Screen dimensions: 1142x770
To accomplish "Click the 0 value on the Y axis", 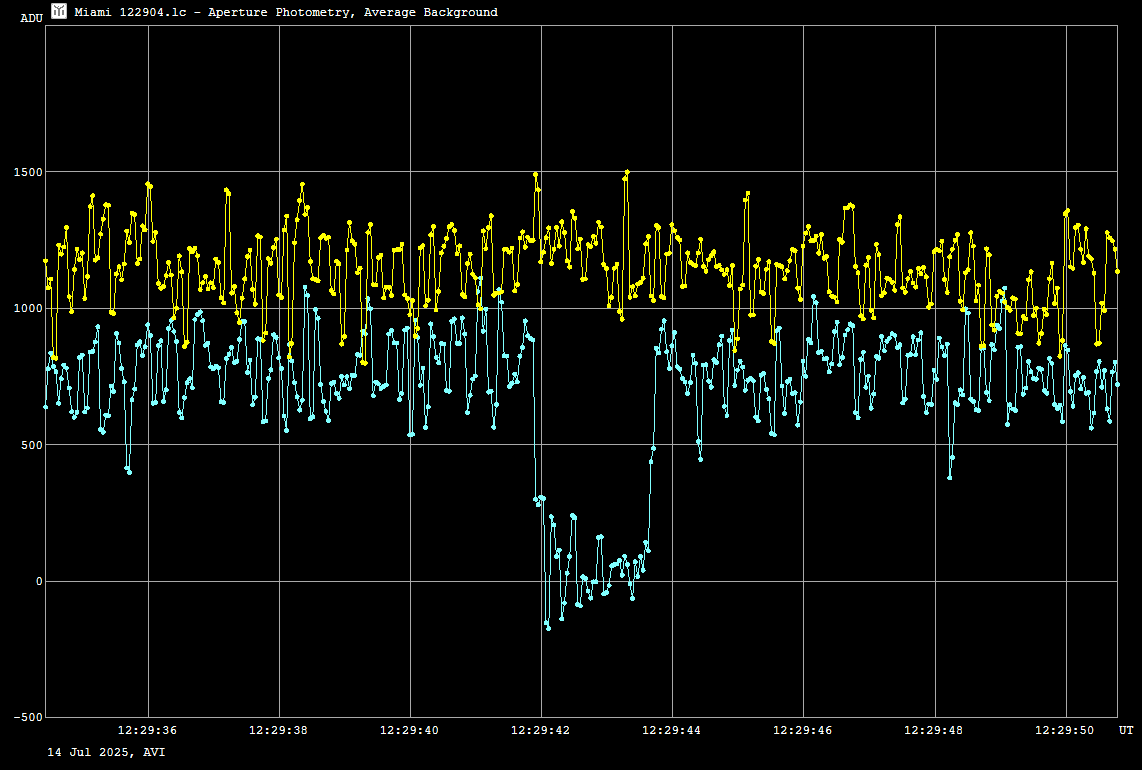I will (x=38, y=582).
